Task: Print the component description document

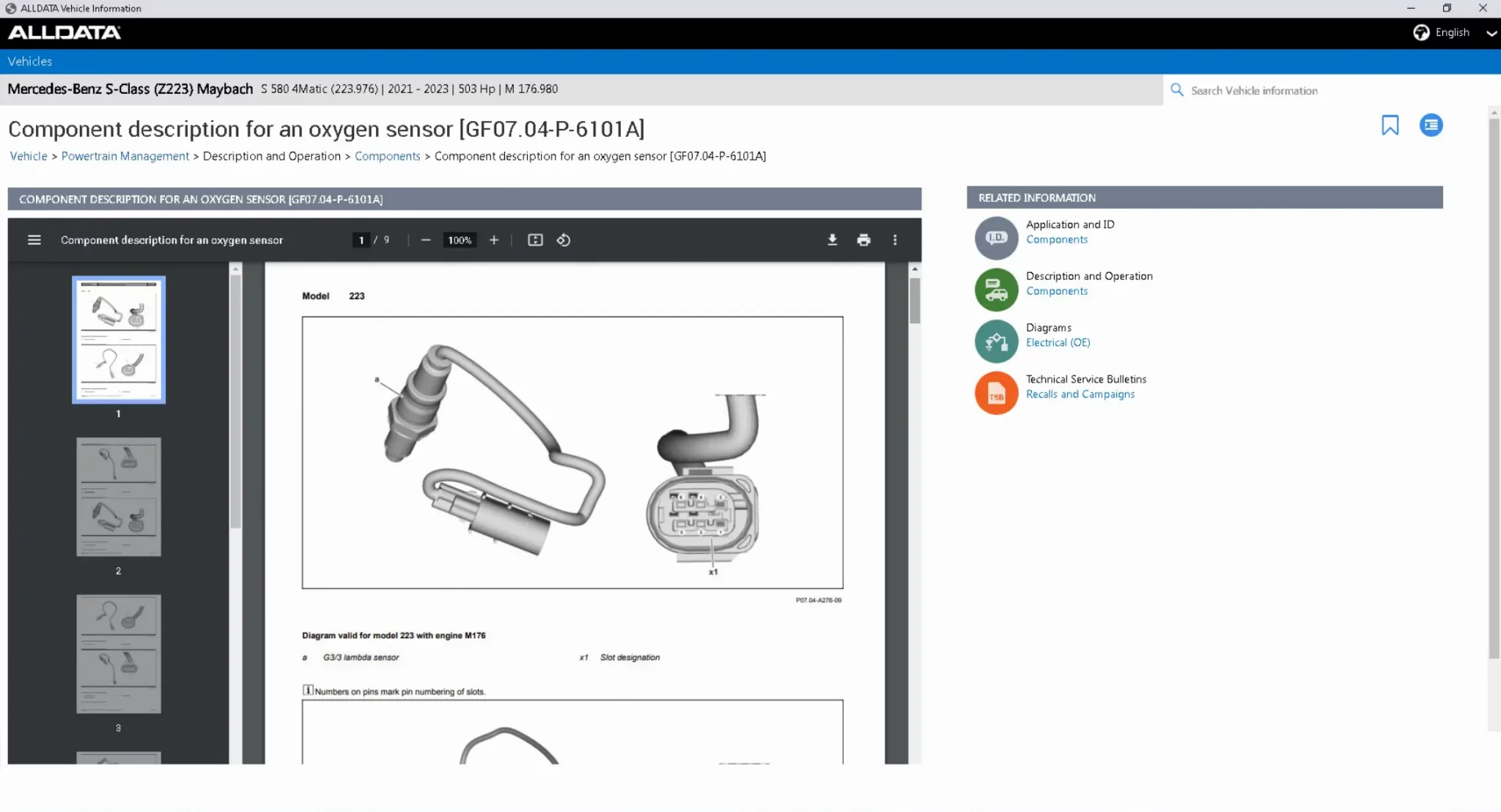Action: click(863, 240)
